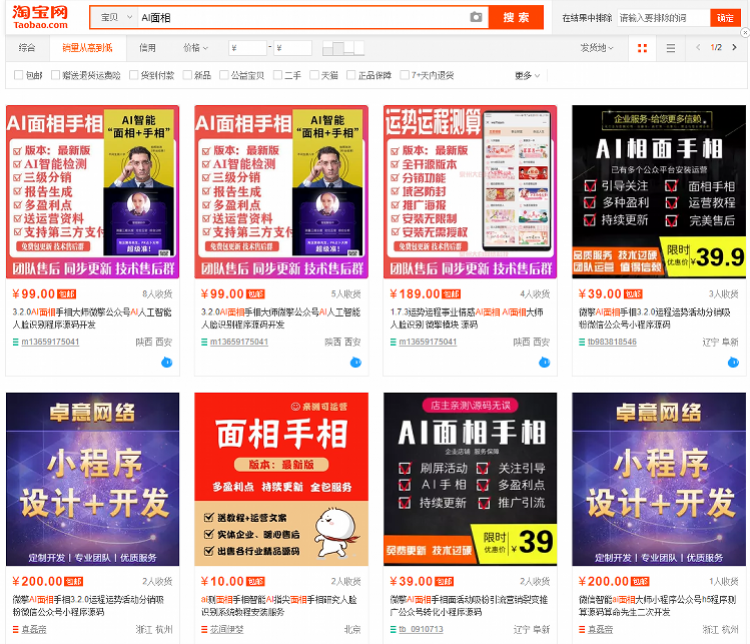Open the Taobao.com logo homepage
Viewport: 750px width, 644px height.
(x=40, y=17)
